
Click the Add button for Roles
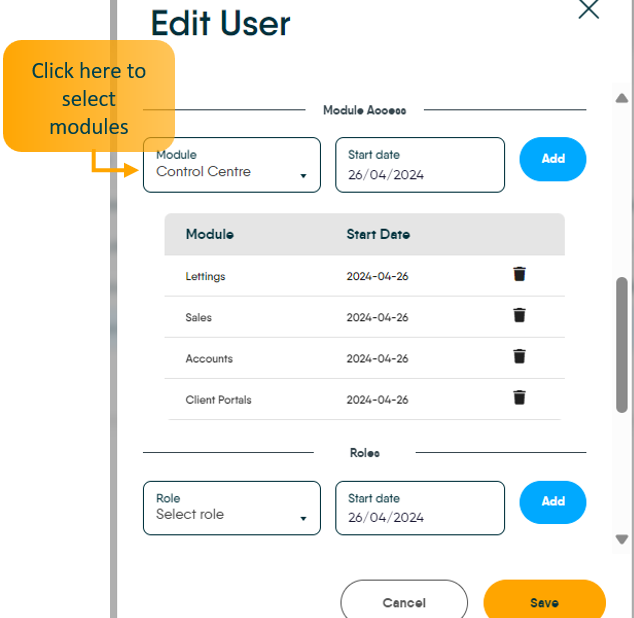(x=553, y=502)
